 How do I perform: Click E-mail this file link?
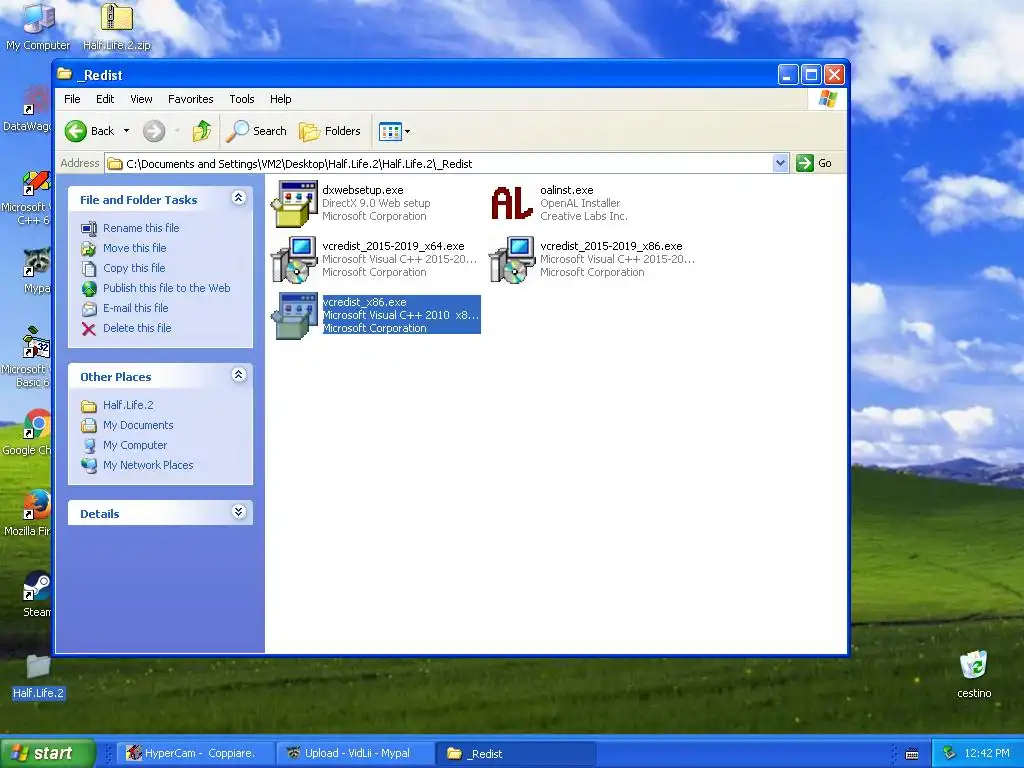pyautogui.click(x=136, y=308)
